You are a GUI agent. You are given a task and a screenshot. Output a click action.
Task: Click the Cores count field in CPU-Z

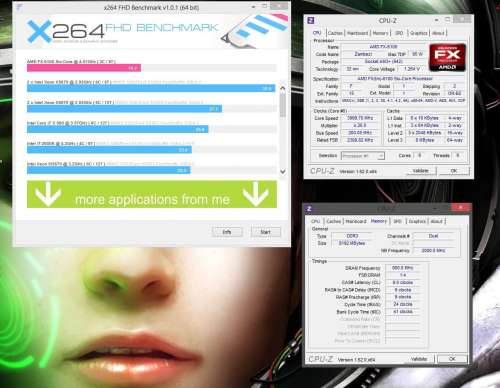point(419,155)
